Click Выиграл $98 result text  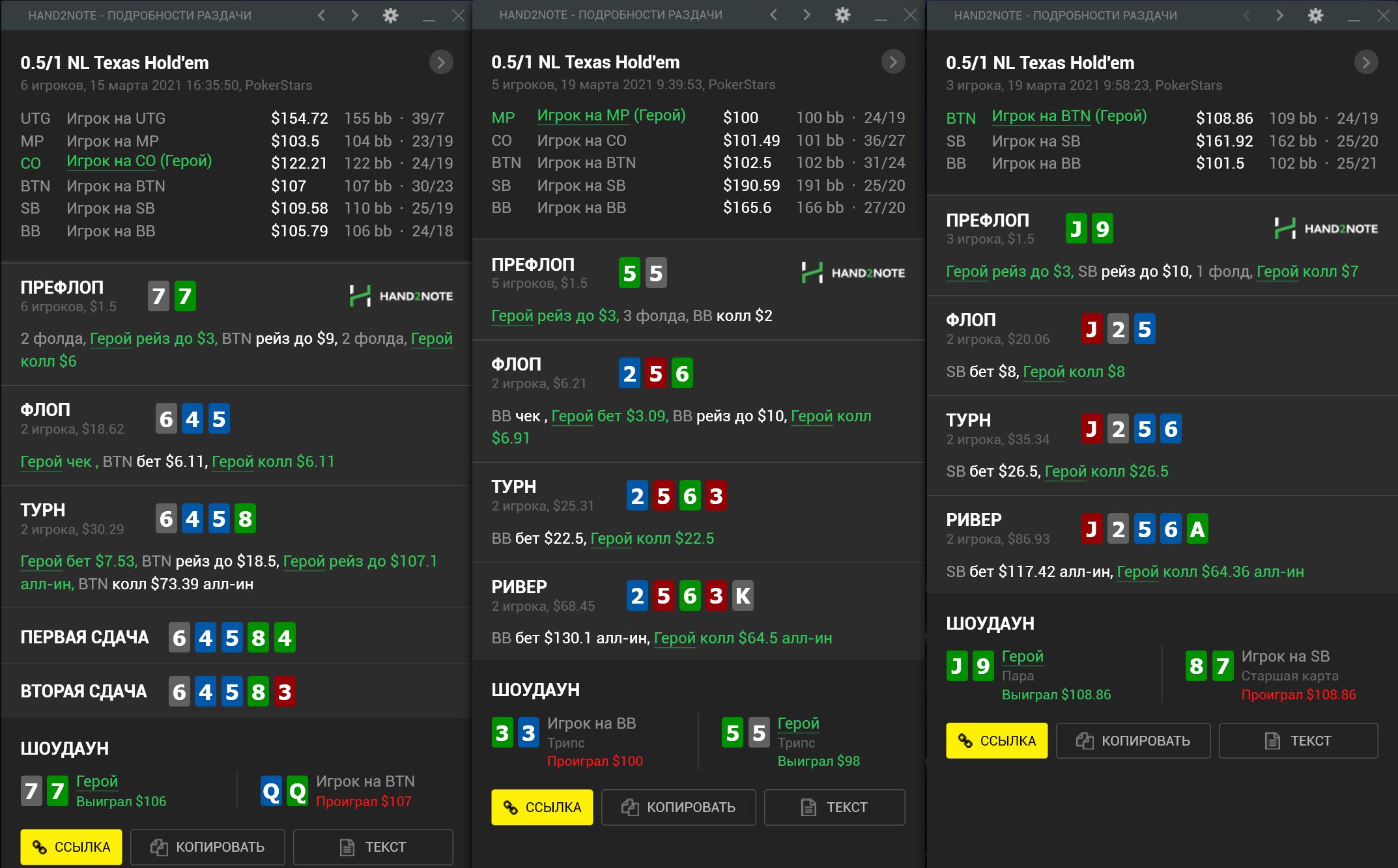818,761
